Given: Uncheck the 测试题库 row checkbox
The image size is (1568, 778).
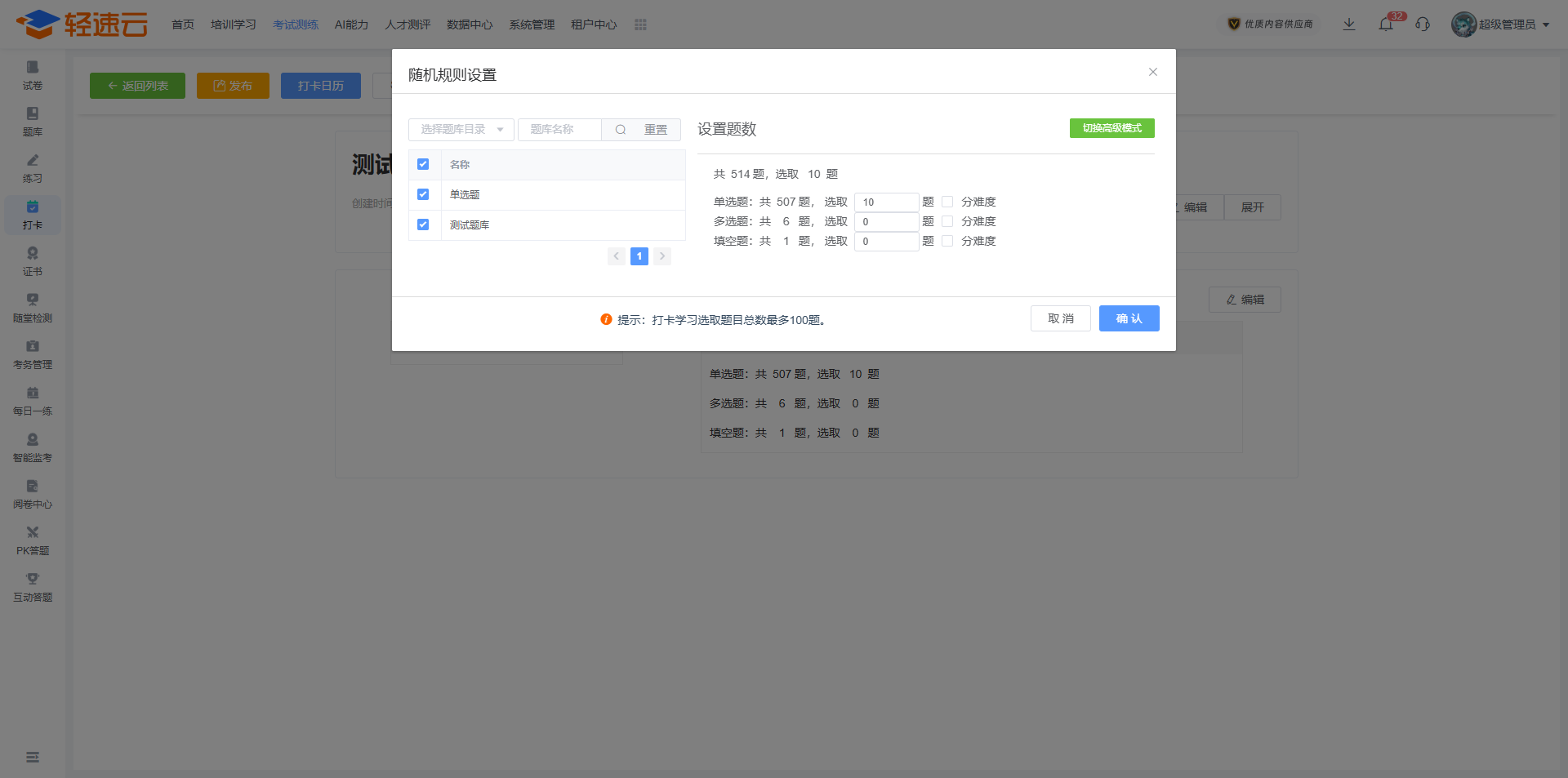Looking at the screenshot, I should click(423, 225).
